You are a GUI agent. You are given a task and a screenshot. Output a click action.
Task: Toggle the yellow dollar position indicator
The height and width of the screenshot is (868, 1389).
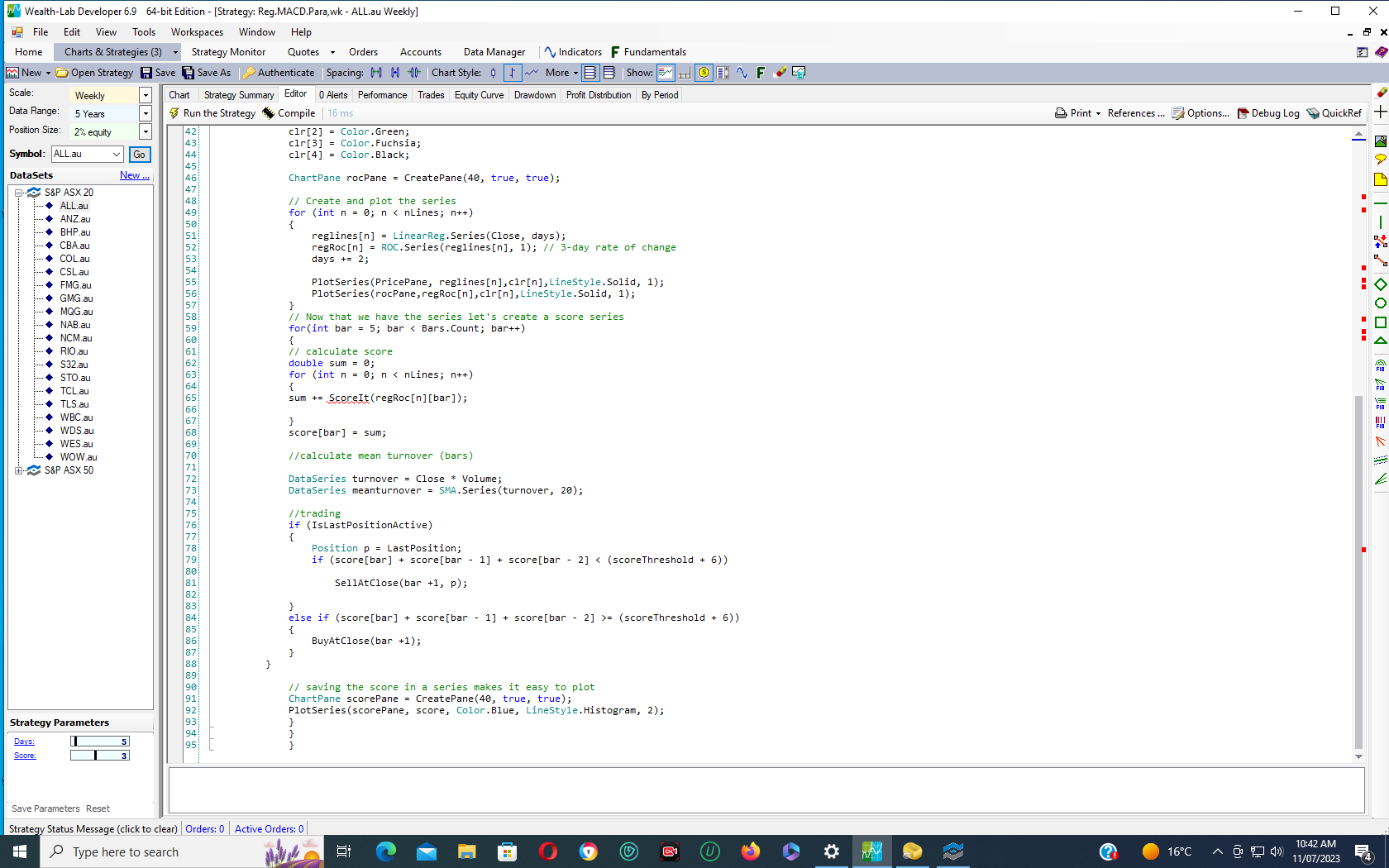pos(704,73)
